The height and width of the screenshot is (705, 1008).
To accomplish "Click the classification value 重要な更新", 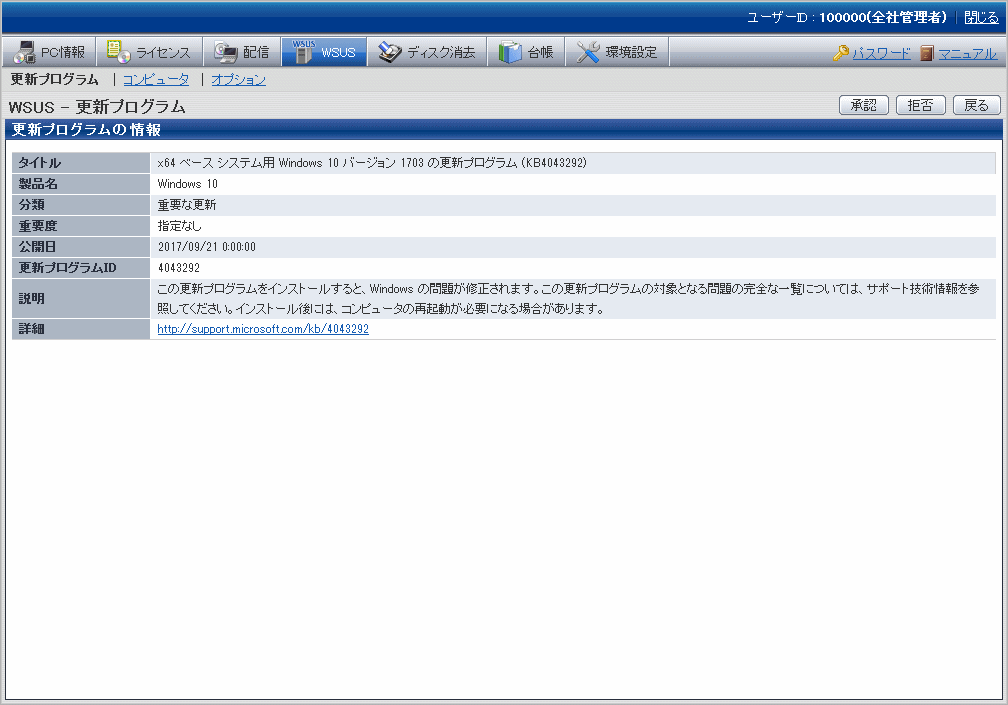I will pyautogui.click(x=186, y=205).
